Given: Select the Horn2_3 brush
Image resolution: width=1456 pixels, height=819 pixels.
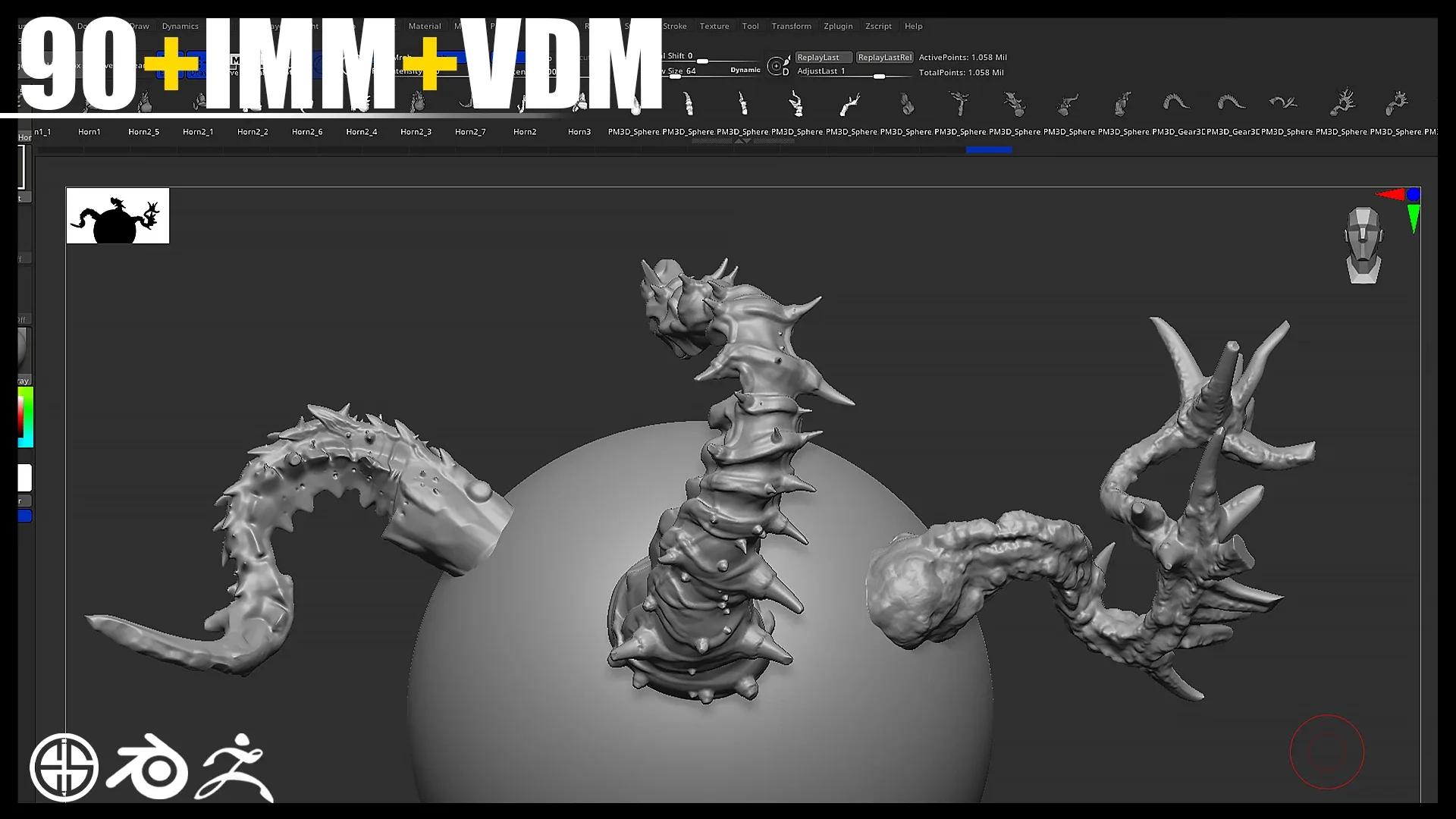Looking at the screenshot, I should [416, 132].
